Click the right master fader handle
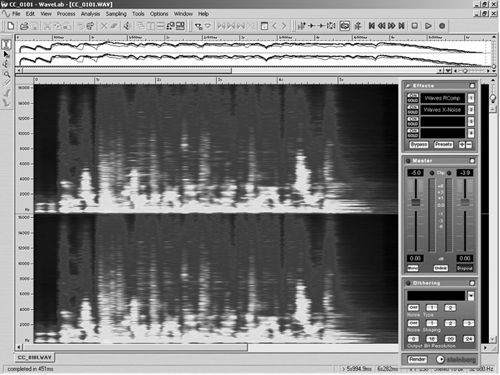The height and width of the screenshot is (375, 500). point(465,202)
